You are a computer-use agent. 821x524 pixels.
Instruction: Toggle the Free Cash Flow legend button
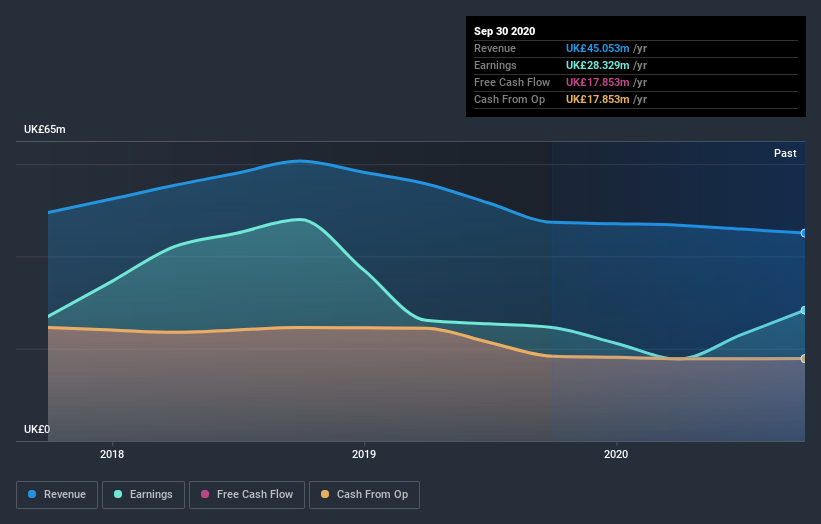[x=247, y=495]
